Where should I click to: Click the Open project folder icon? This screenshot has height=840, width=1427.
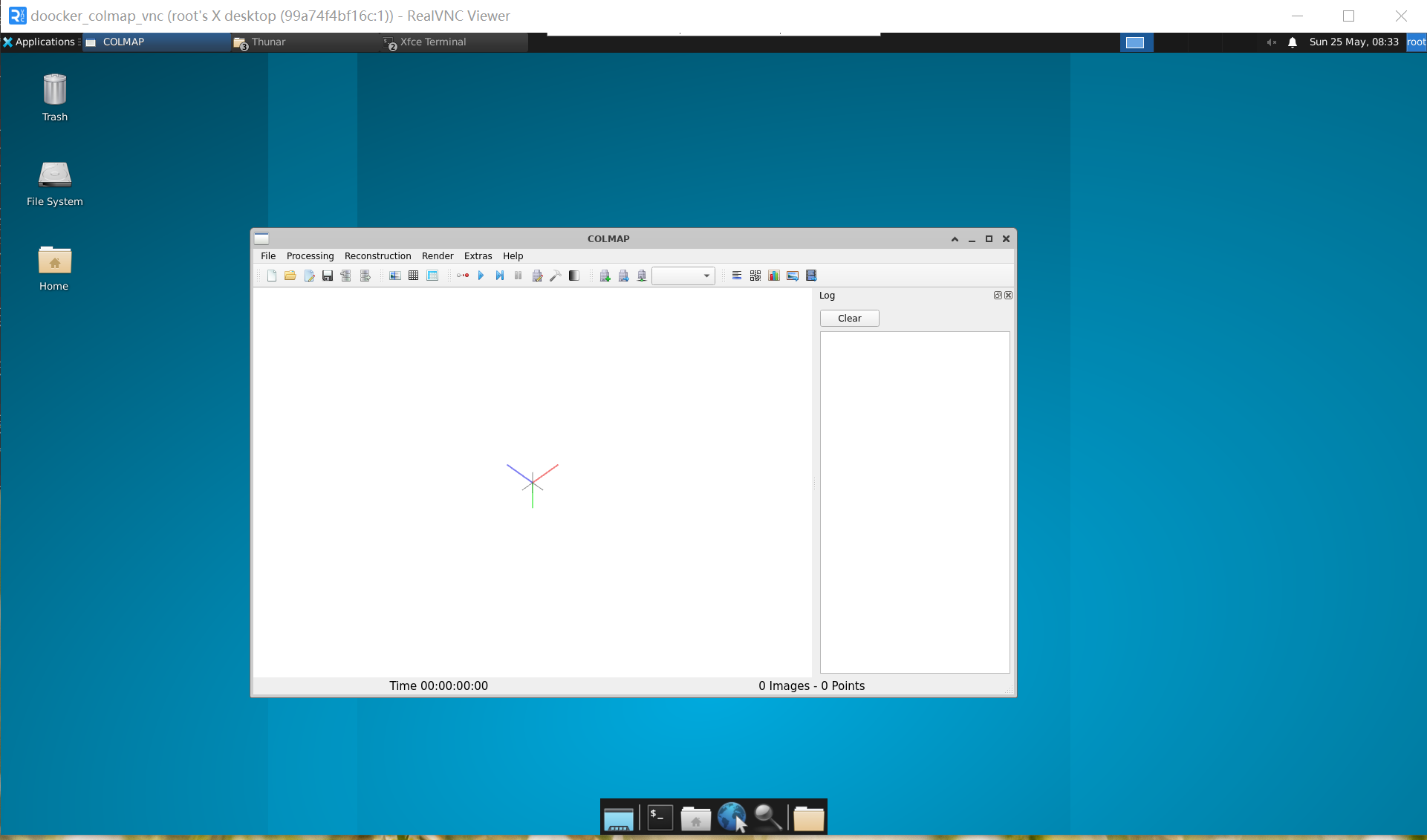click(290, 276)
